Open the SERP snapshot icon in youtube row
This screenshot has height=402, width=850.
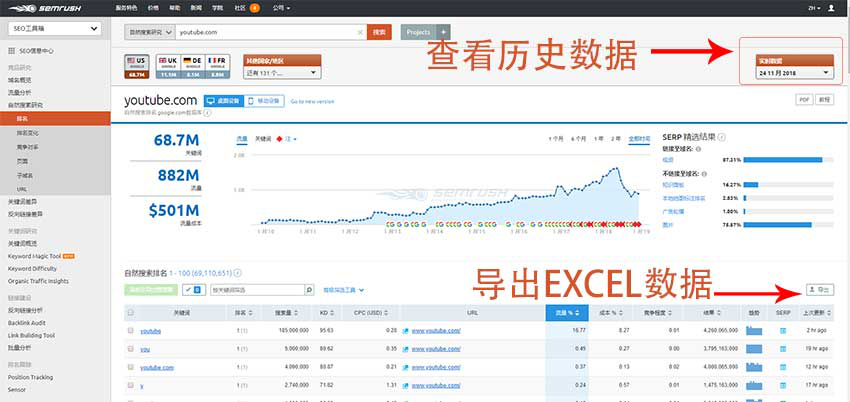(783, 330)
